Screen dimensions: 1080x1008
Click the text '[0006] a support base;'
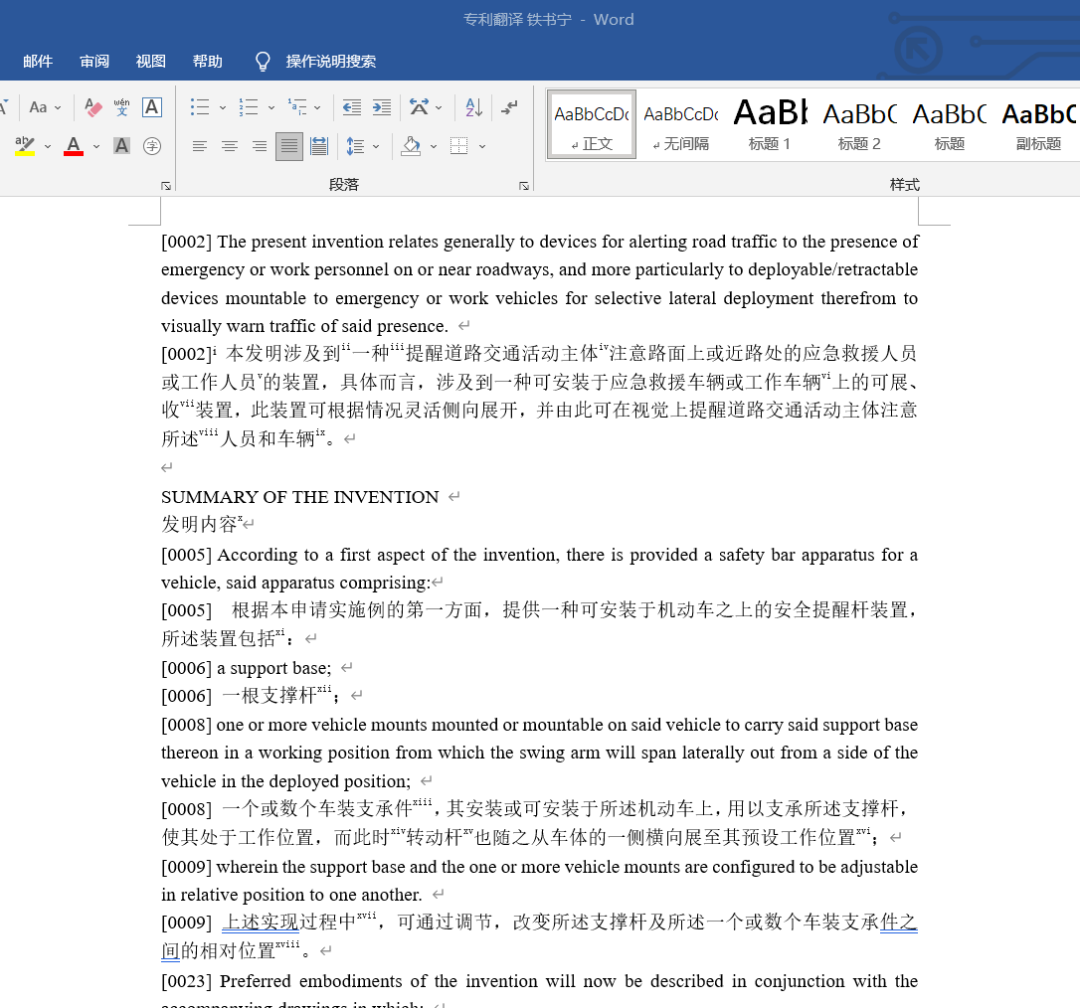click(x=246, y=668)
